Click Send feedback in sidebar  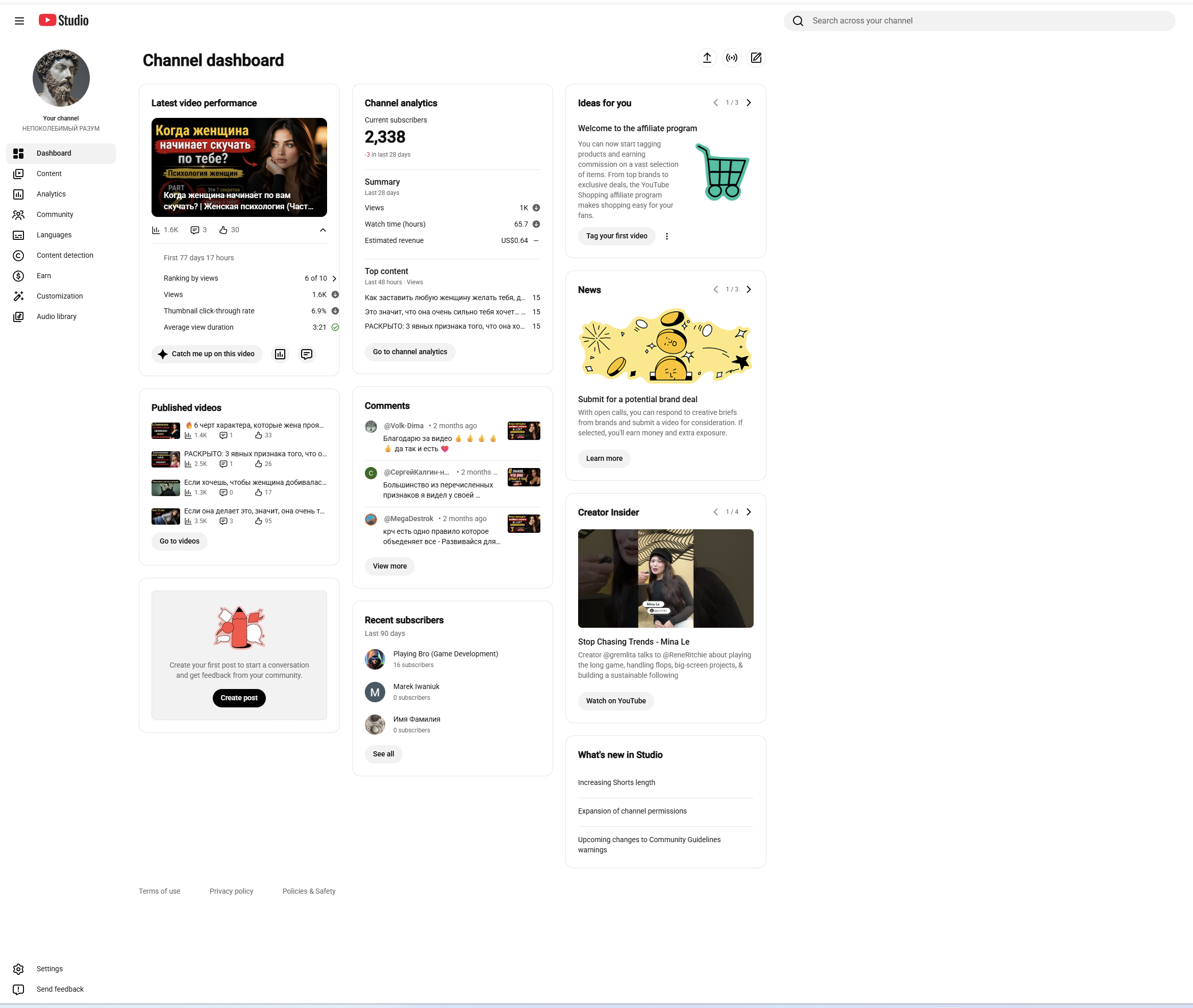(61, 989)
